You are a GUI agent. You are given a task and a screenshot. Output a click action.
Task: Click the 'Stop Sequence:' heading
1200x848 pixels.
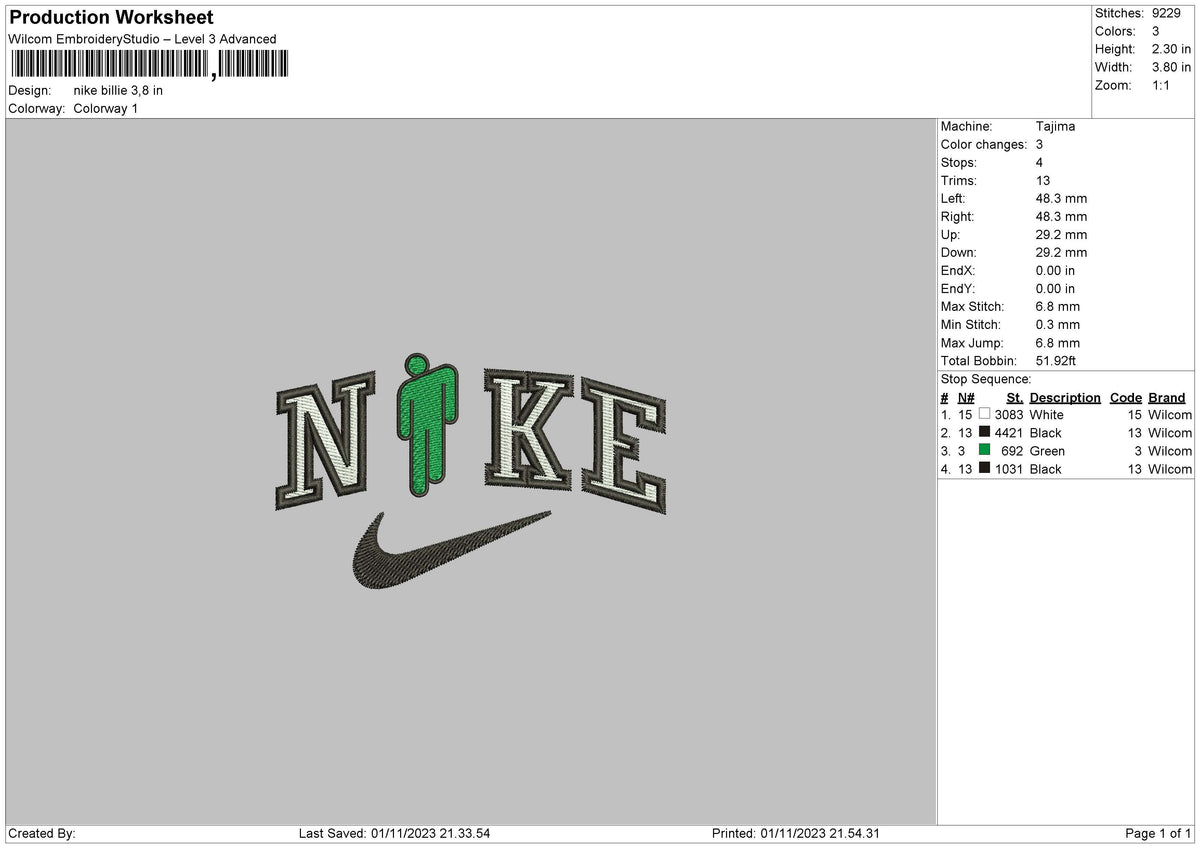click(x=986, y=379)
